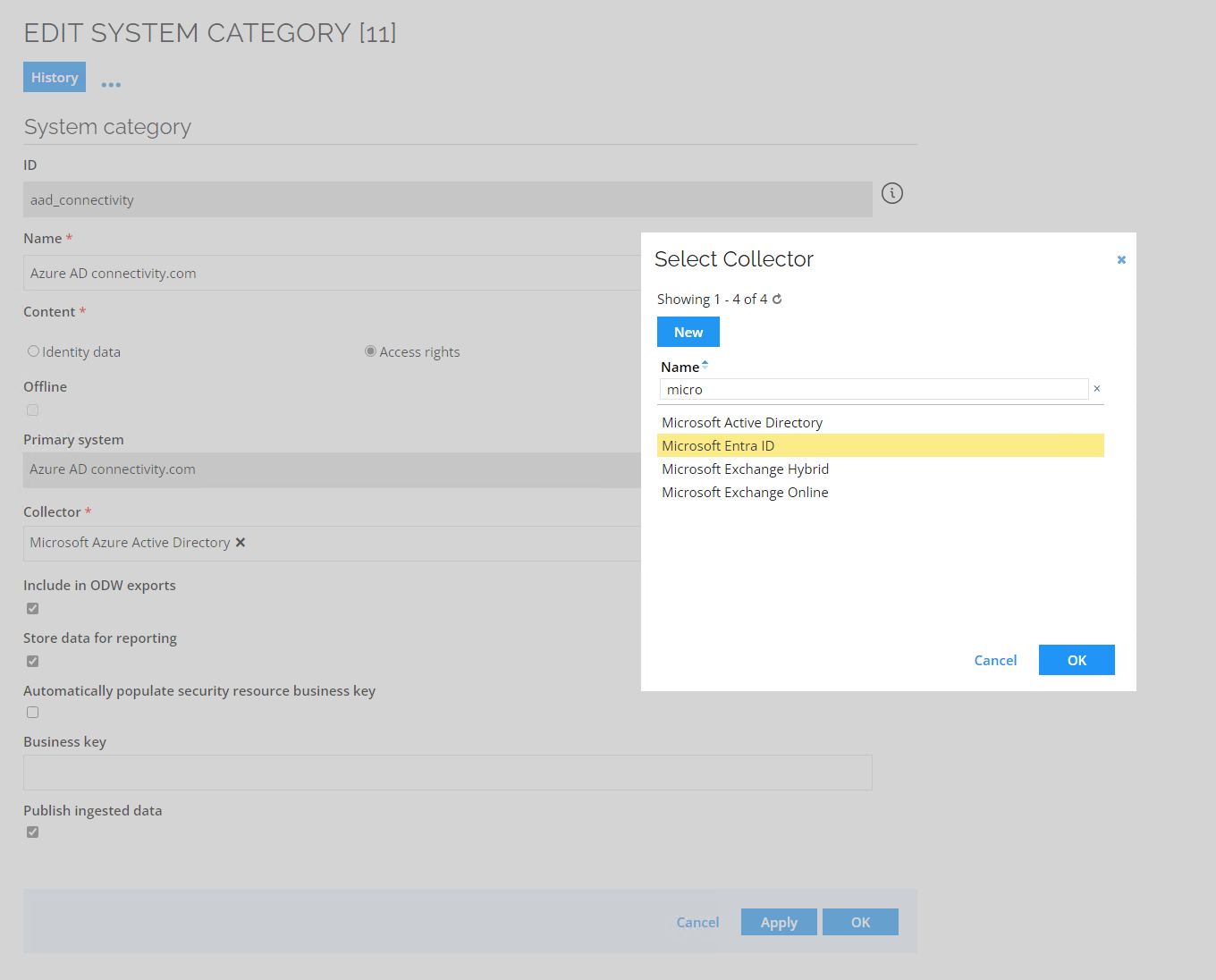Select Microsoft Entra ID collector

881,445
